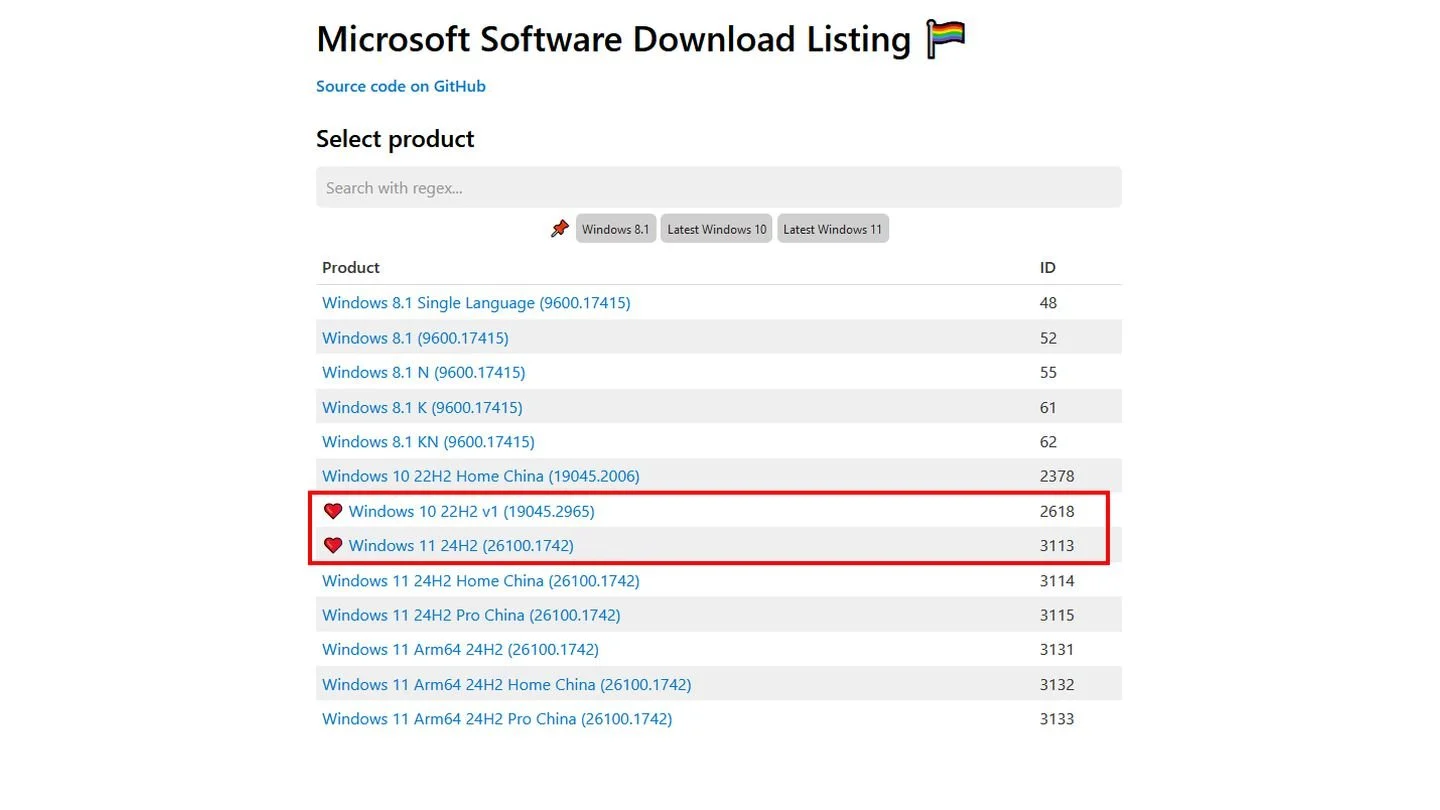
Task: Open Windows 11 24H2 Home China link
Action: coord(481,580)
